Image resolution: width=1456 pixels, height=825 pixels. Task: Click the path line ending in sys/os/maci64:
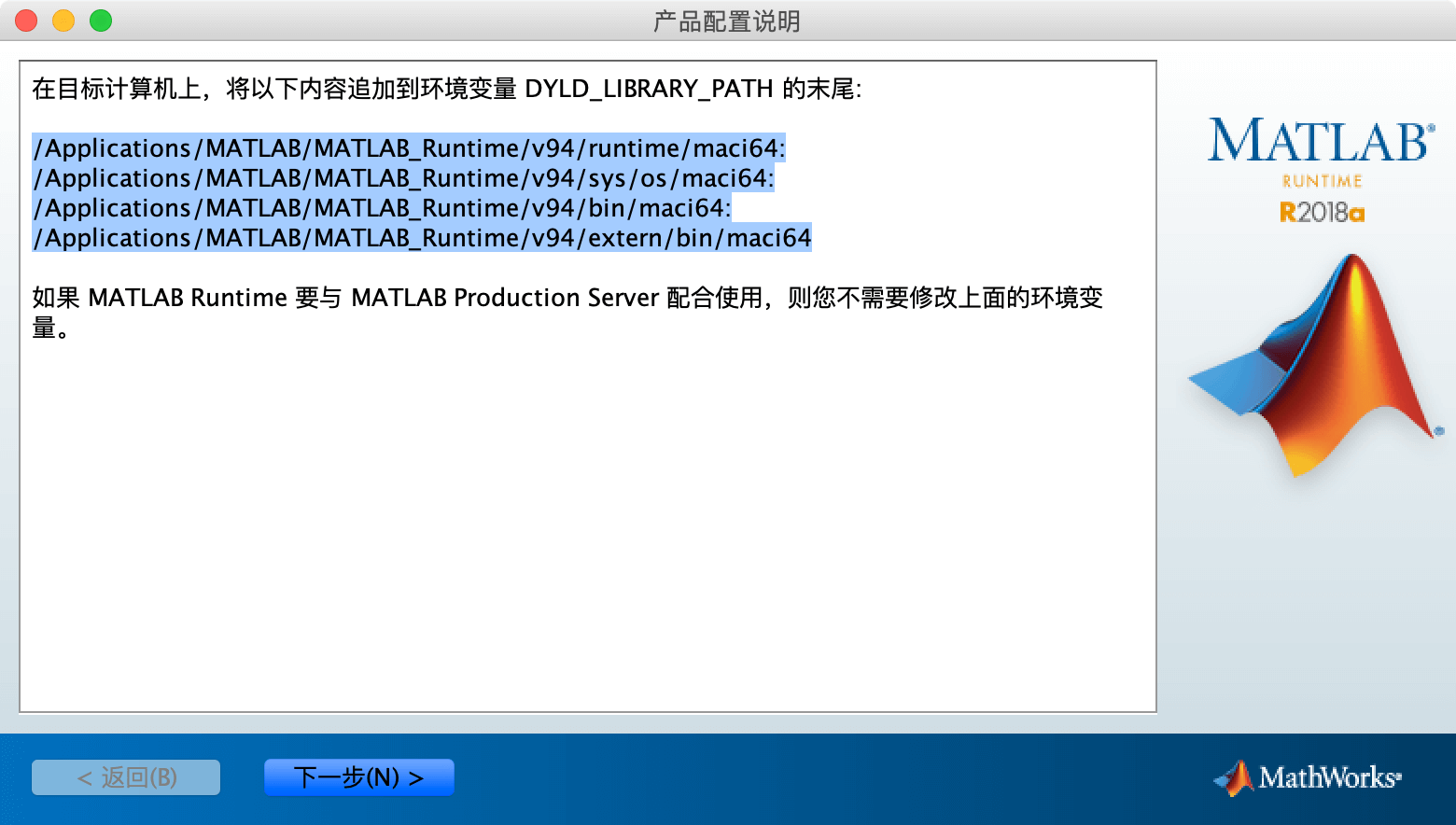403,178
